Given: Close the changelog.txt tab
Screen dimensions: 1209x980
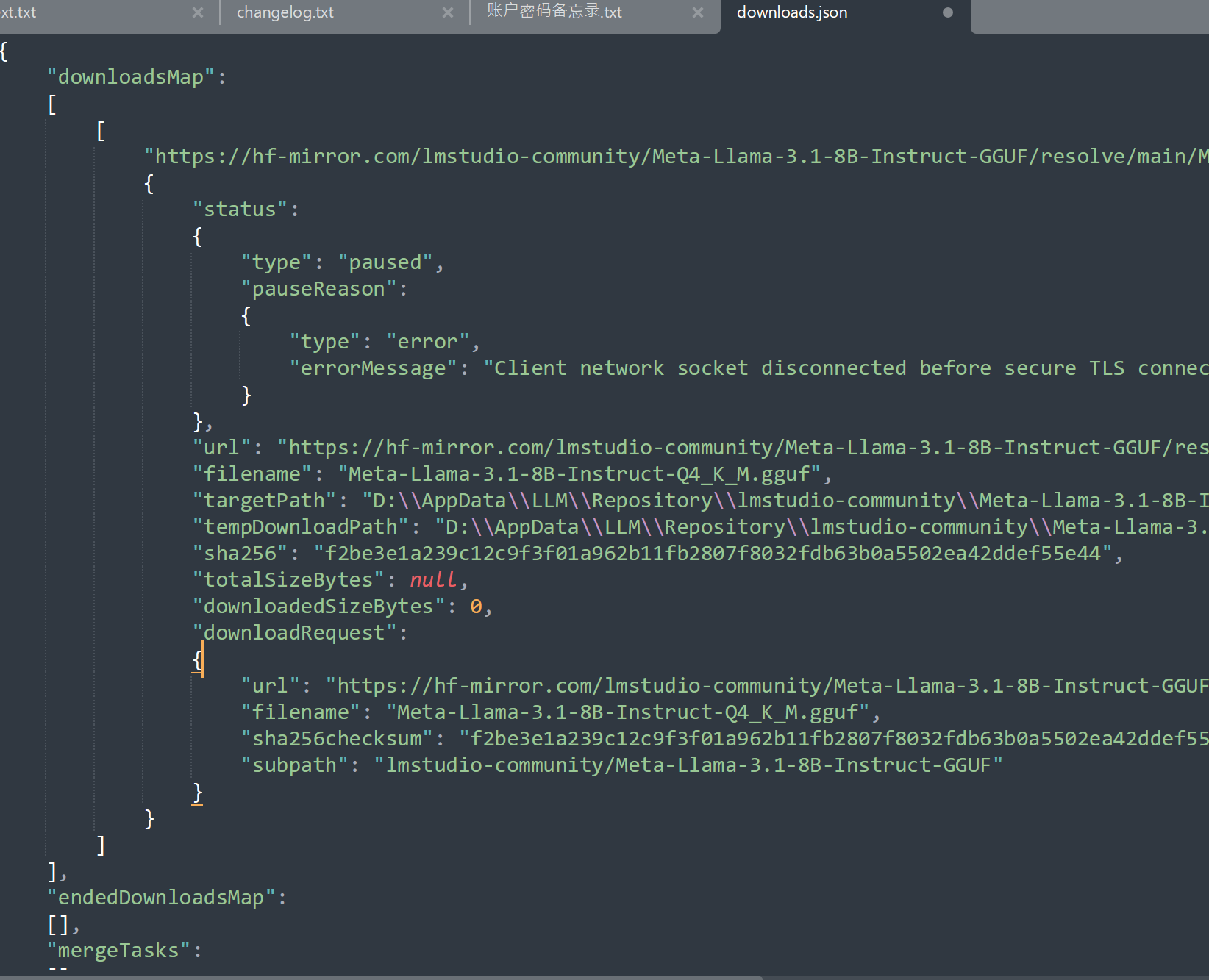Looking at the screenshot, I should click(448, 12).
